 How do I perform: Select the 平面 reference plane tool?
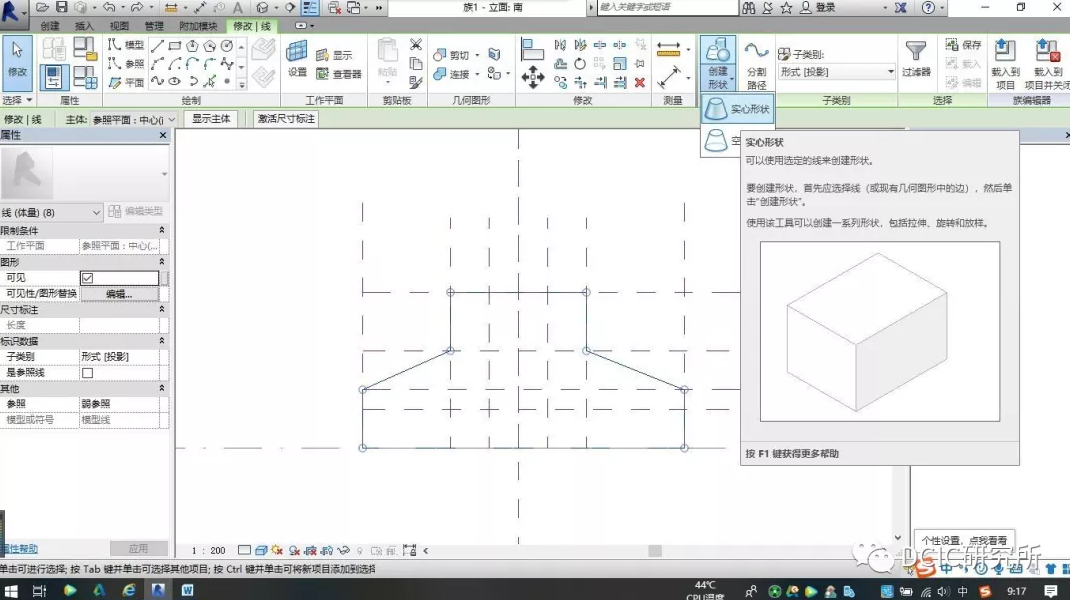point(126,82)
